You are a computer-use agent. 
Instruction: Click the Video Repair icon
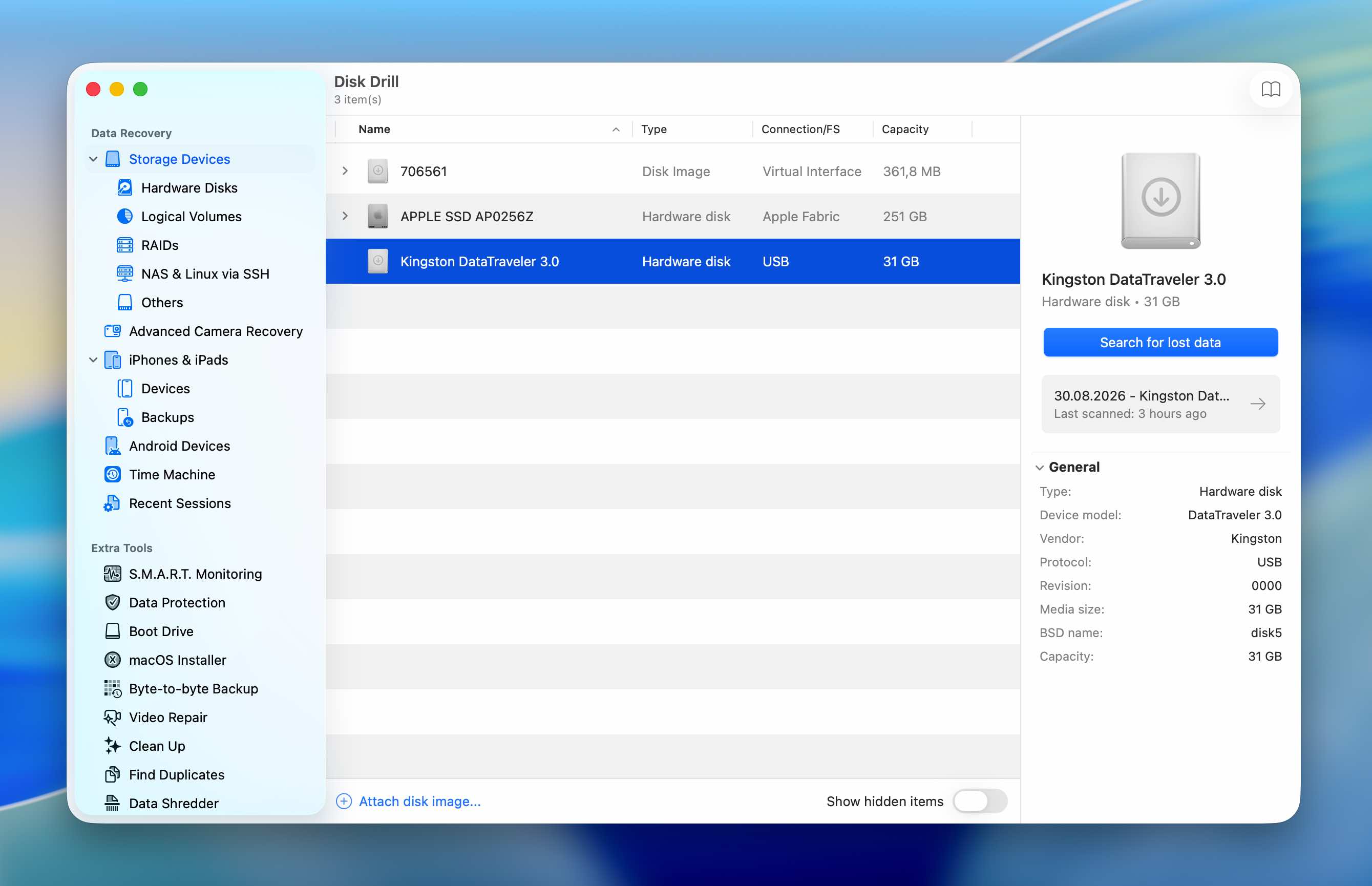(x=113, y=718)
